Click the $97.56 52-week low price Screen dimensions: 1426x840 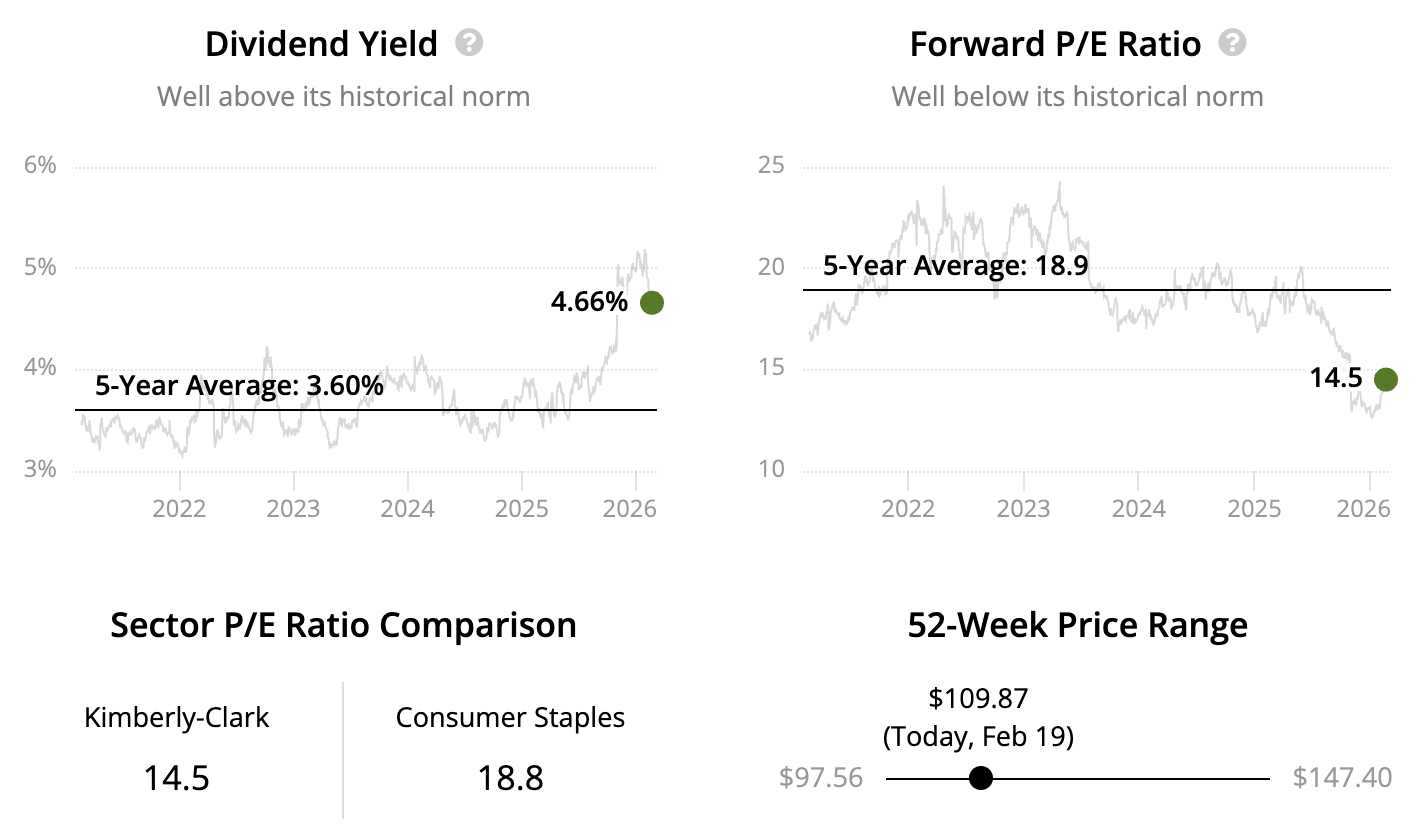coord(821,778)
